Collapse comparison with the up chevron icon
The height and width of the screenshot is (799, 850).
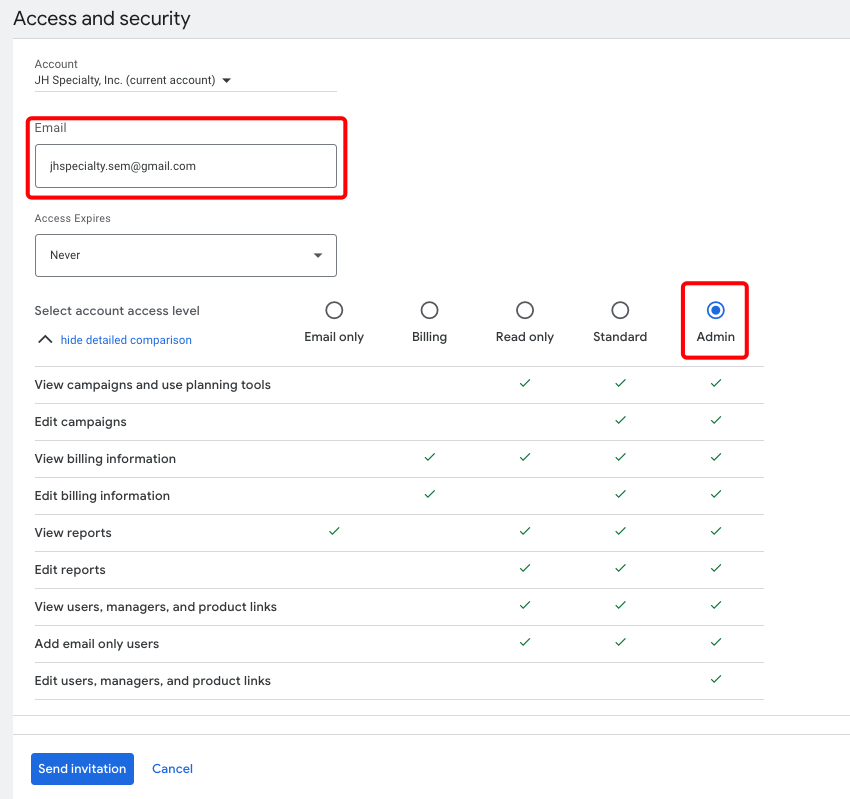(45, 339)
